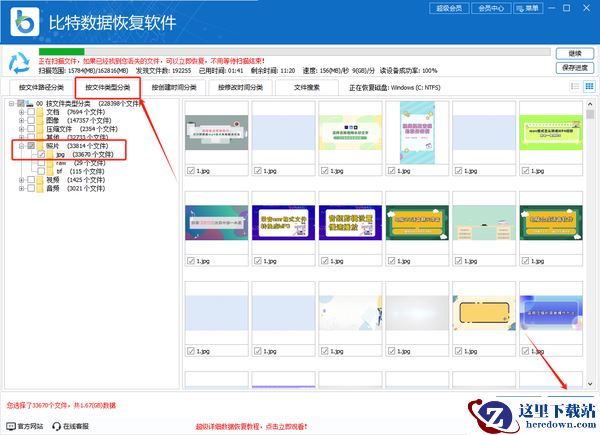Switch to grid thumbnail view icon
Screen dimensions: 600x435
coord(589,86)
